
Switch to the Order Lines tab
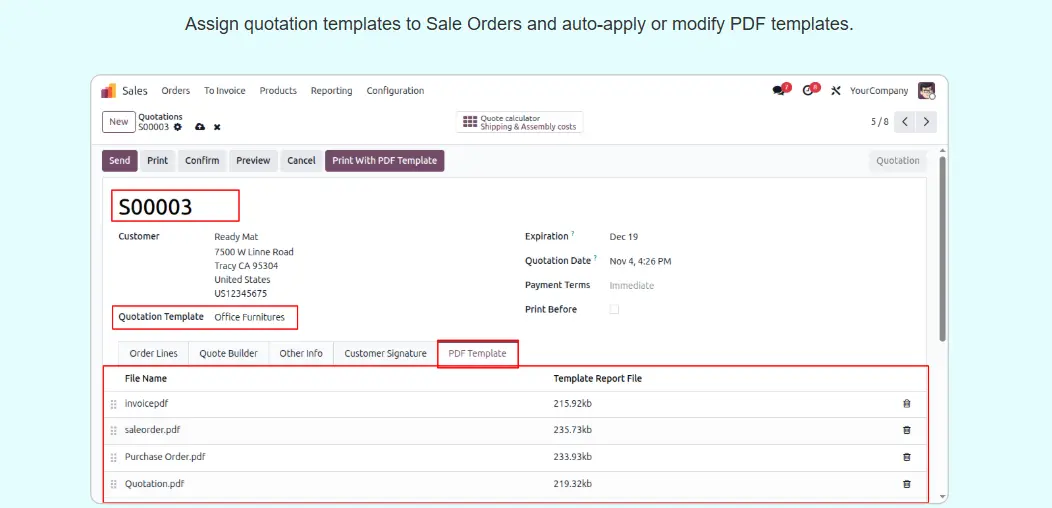153,354
